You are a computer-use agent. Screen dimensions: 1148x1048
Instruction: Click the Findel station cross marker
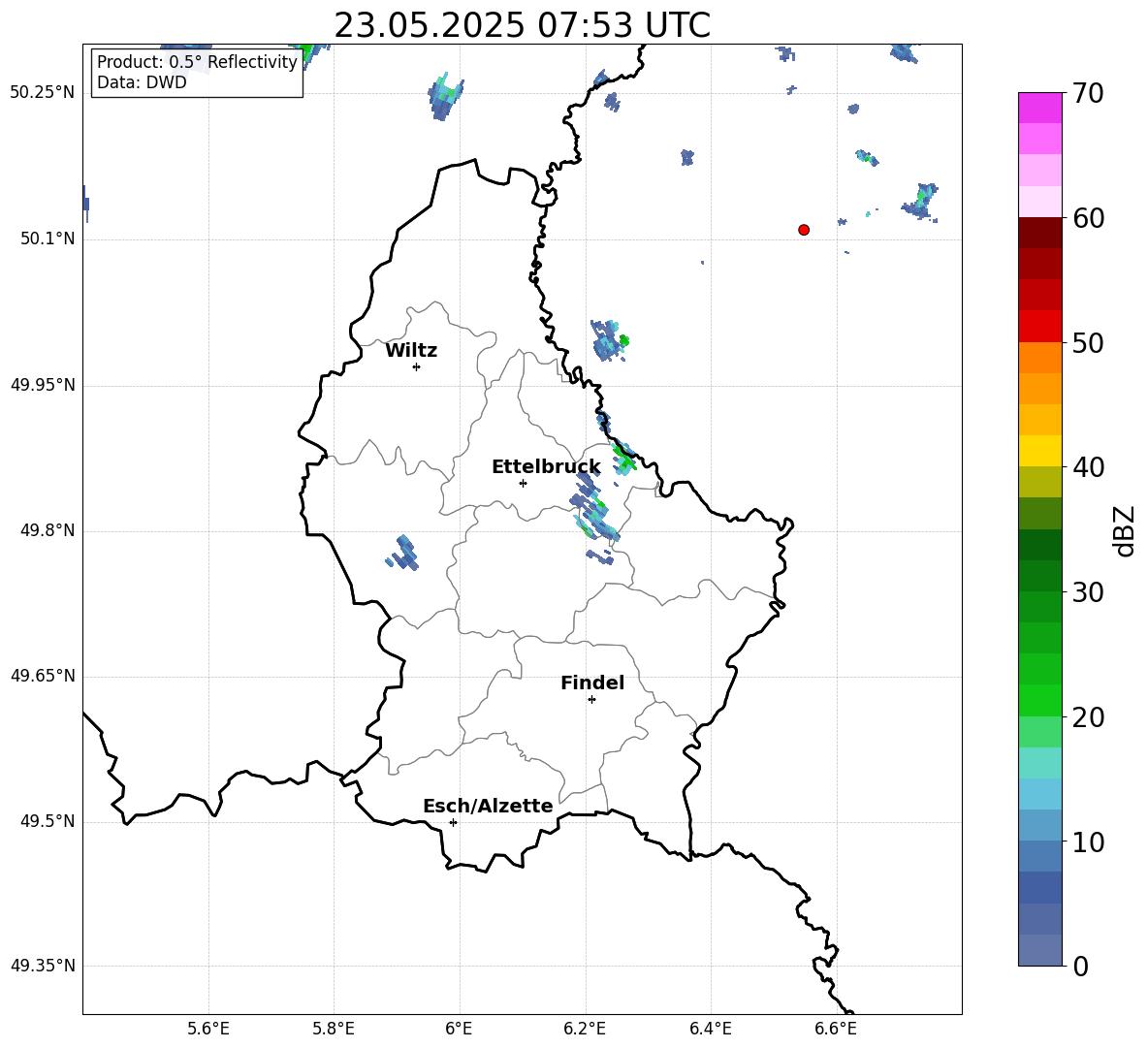[591, 700]
